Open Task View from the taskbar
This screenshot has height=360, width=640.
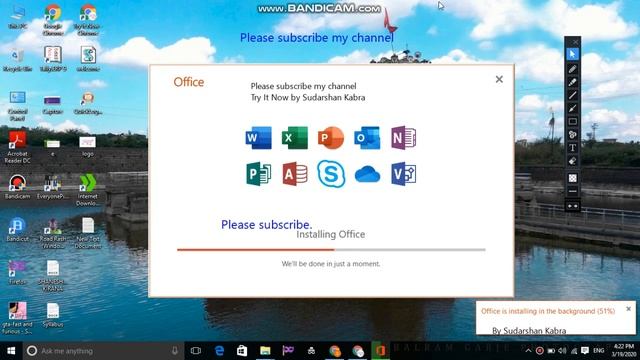click(x=196, y=351)
